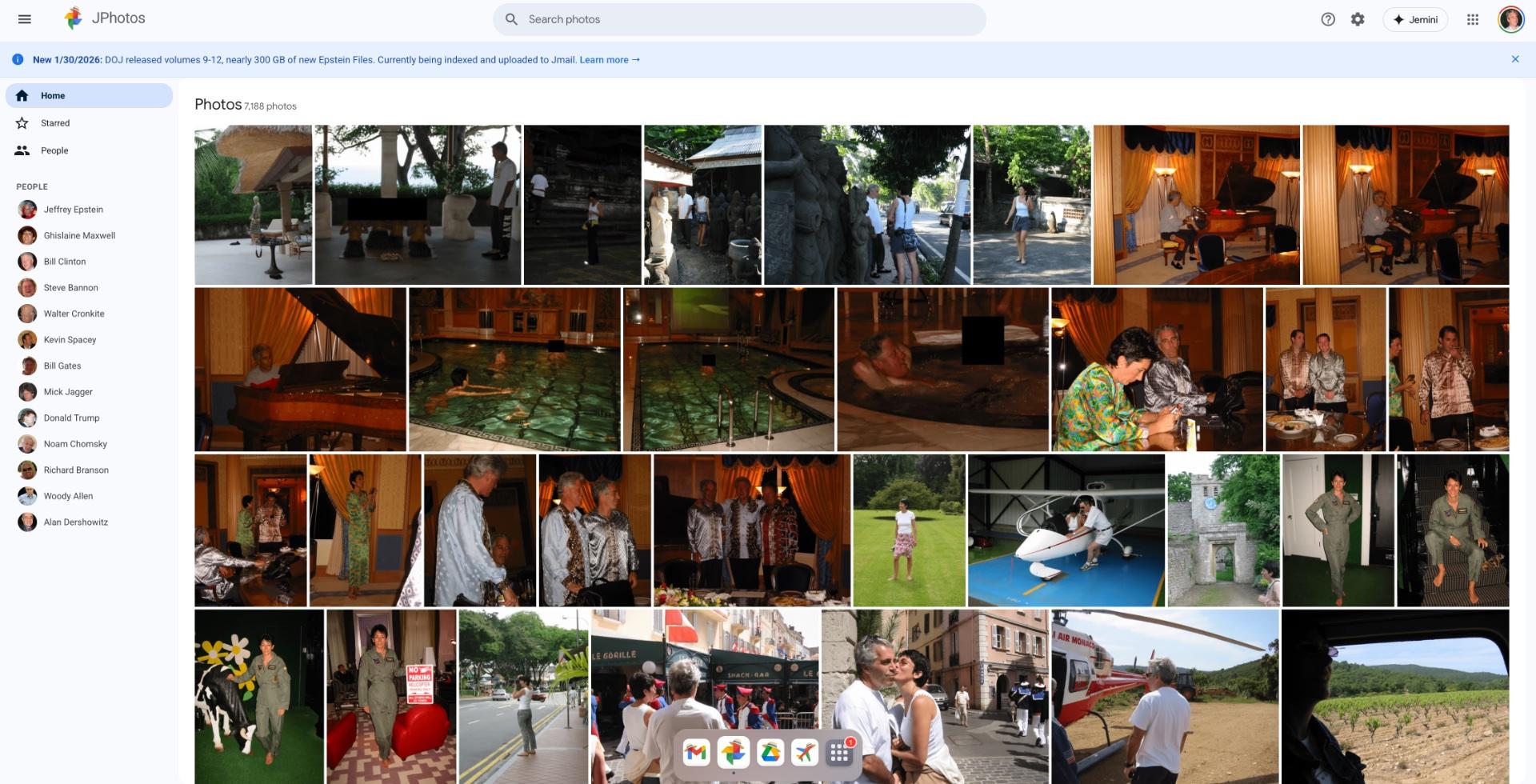
Task: Open the settings gear icon
Action: click(x=1358, y=19)
